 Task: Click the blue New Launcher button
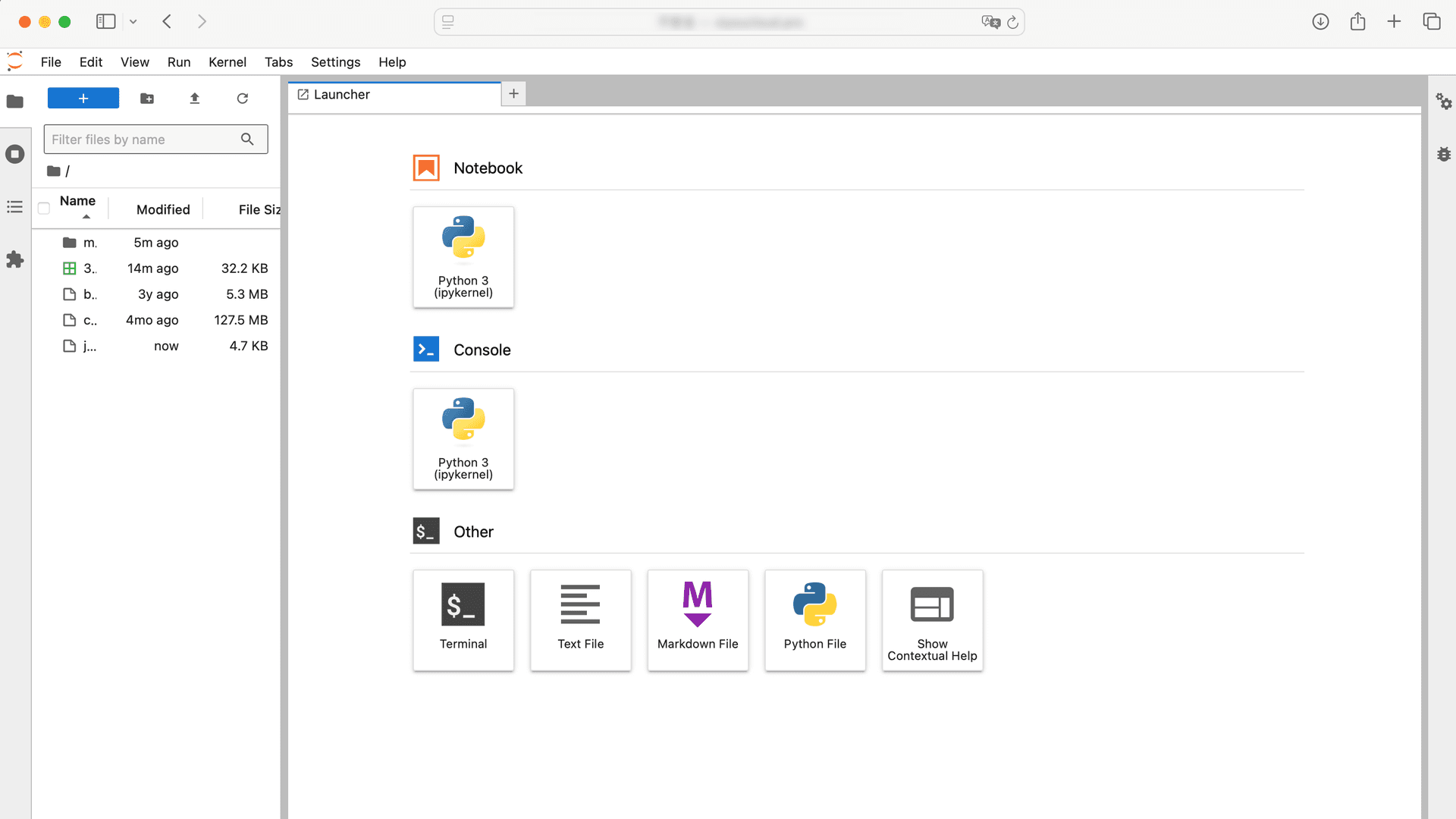point(83,99)
